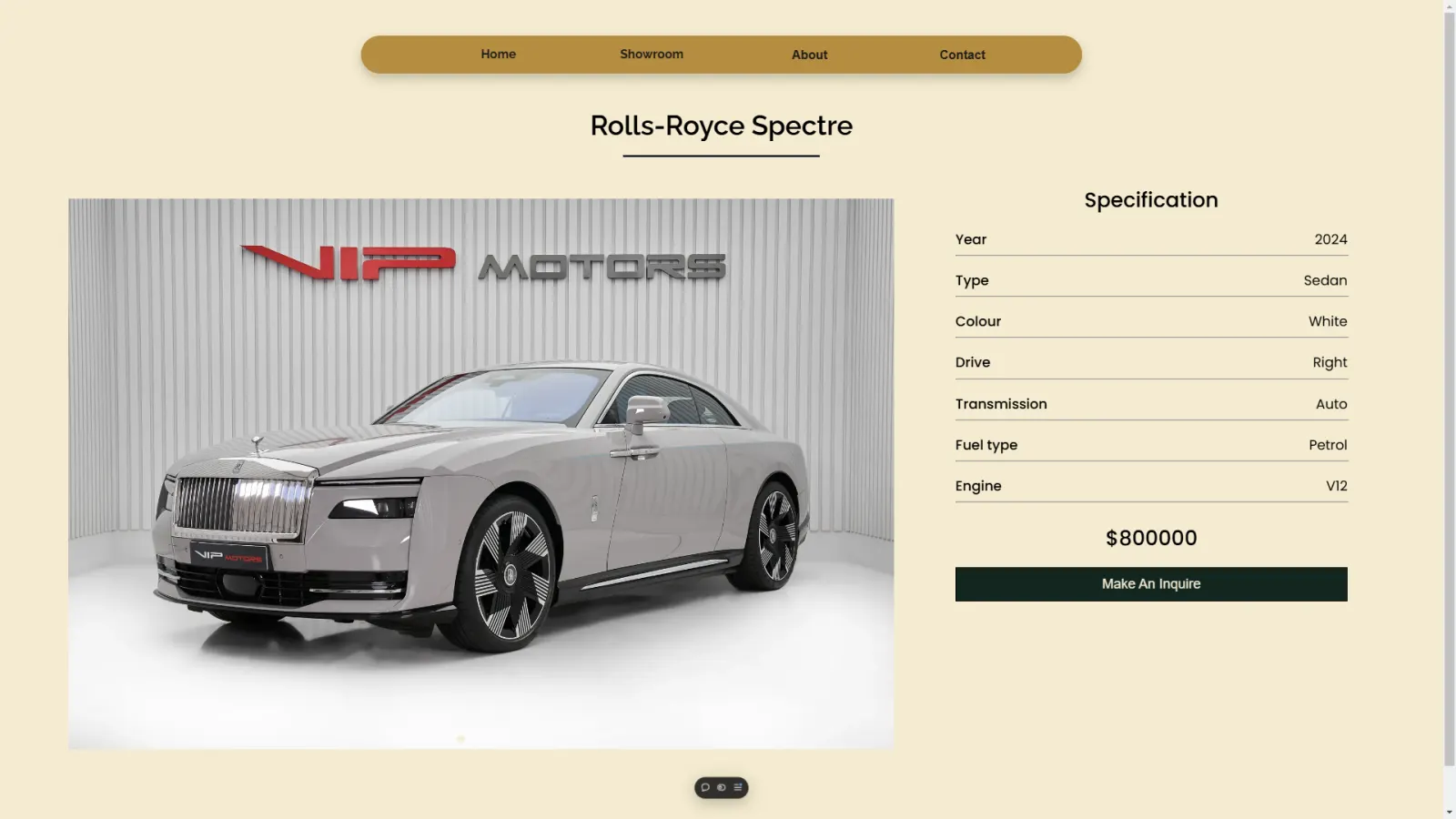Click the Transmission value Auto
The image size is (1456, 819).
(1331, 404)
